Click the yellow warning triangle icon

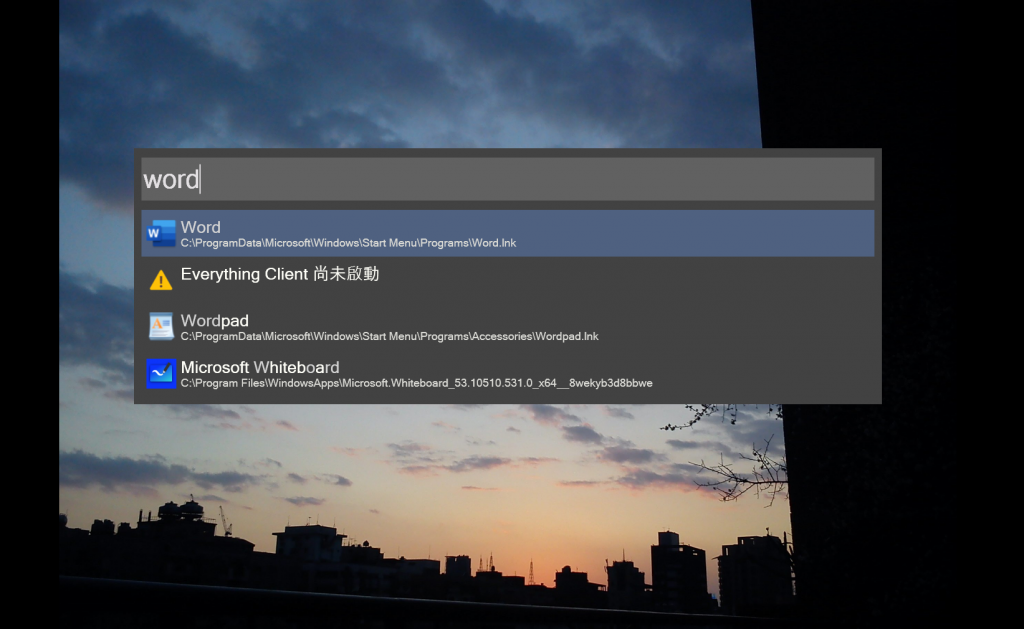(x=161, y=280)
